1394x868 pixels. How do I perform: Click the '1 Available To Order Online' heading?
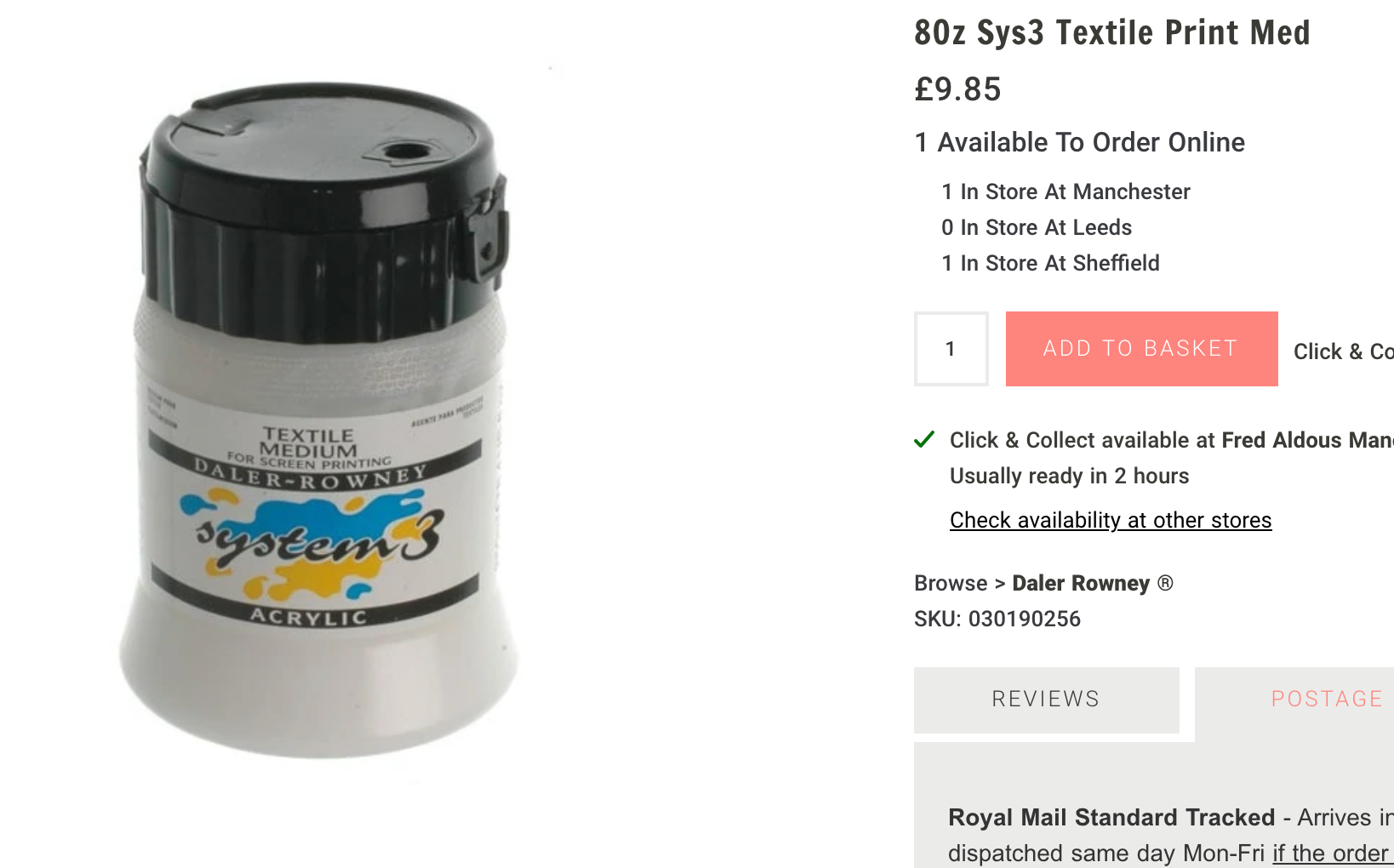(1079, 142)
